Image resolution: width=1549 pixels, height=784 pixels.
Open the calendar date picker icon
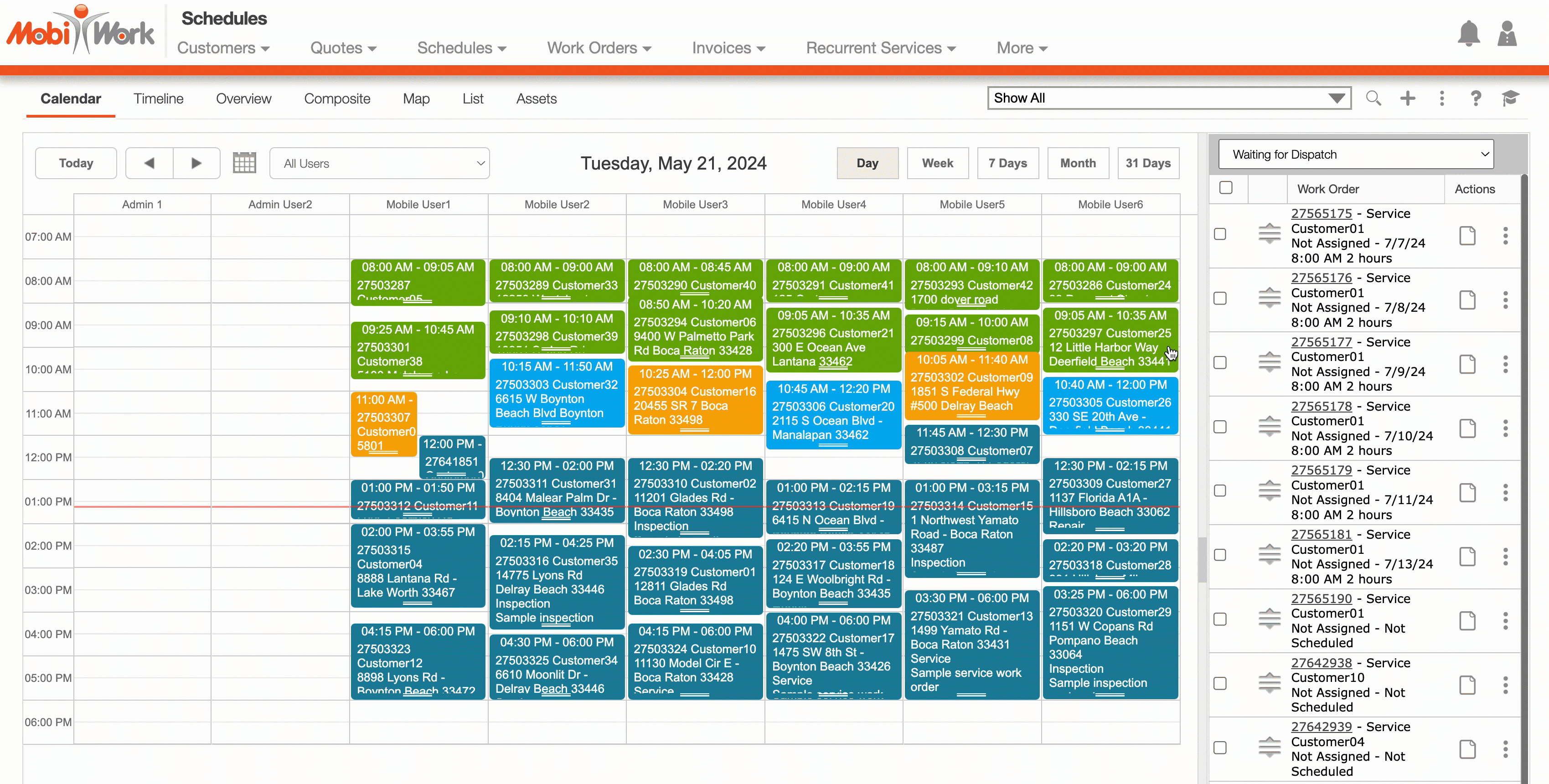[x=244, y=163]
